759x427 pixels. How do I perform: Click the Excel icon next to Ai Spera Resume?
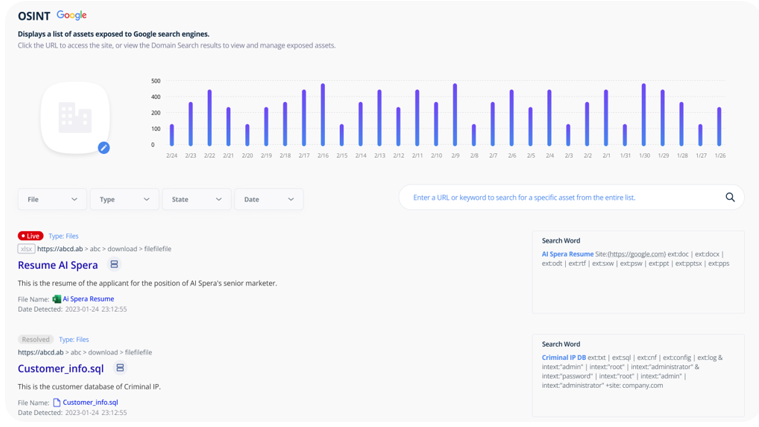[x=57, y=299]
